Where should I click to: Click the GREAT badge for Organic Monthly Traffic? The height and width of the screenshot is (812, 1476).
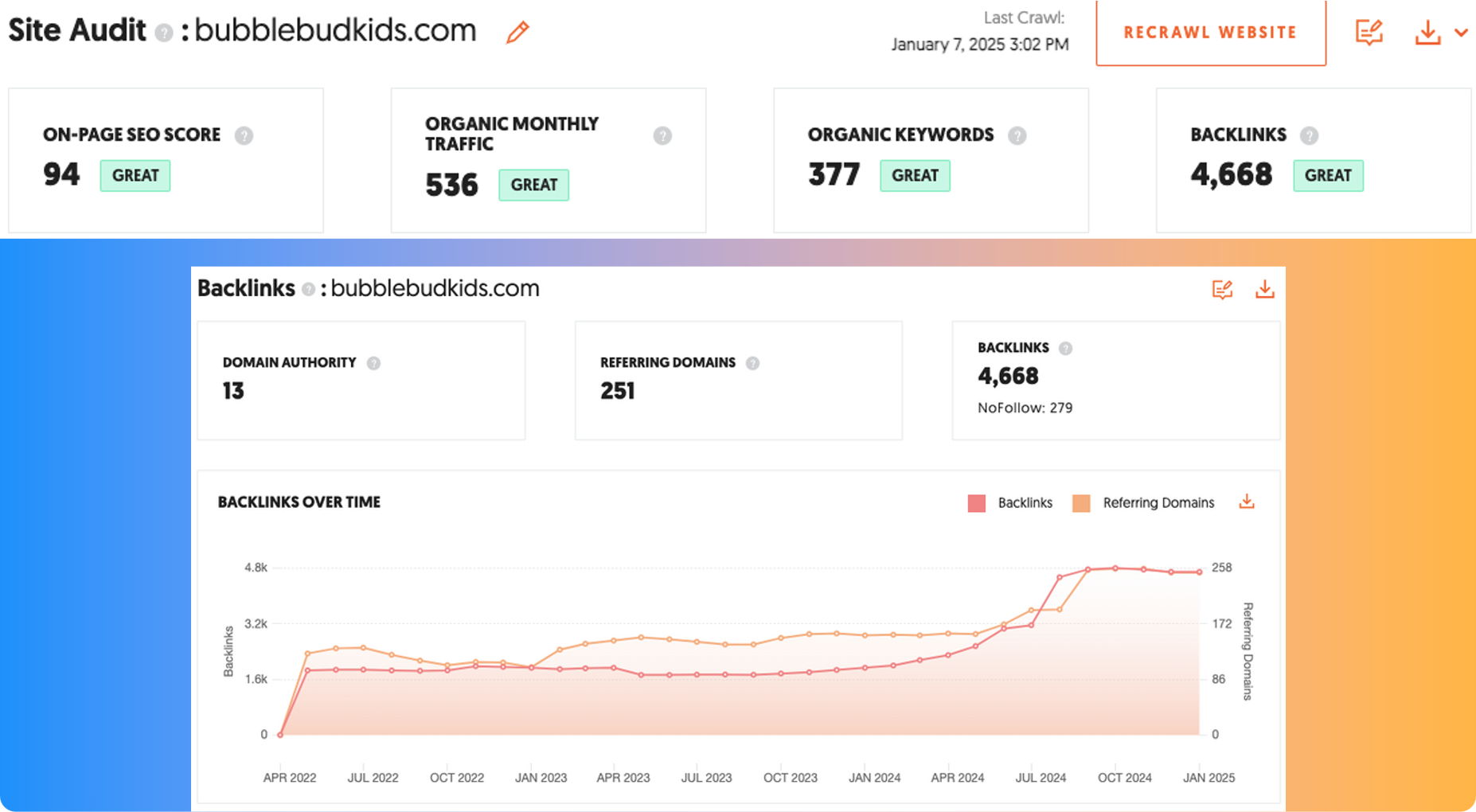click(x=533, y=185)
